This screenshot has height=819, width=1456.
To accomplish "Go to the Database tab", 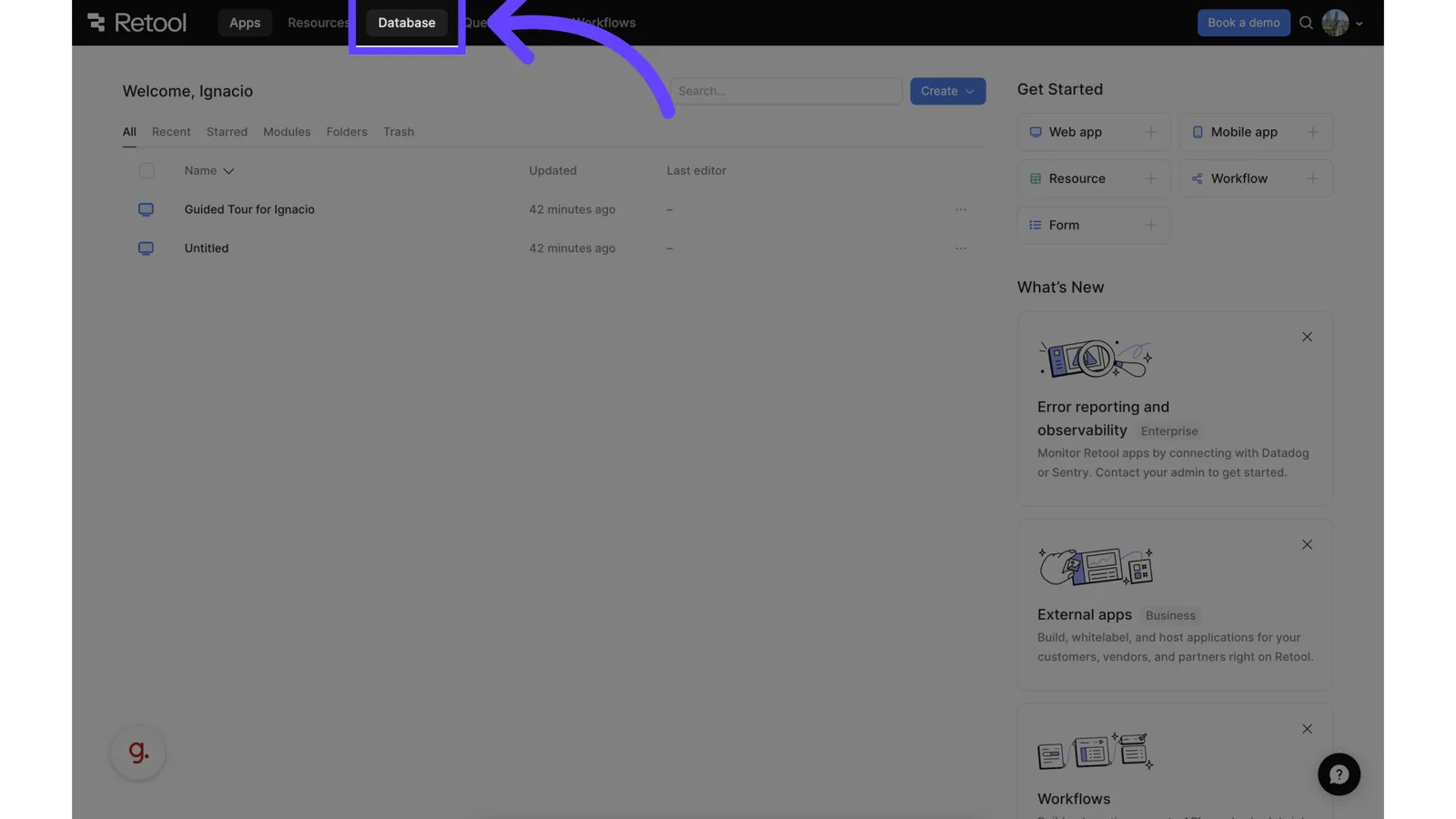I will (407, 23).
